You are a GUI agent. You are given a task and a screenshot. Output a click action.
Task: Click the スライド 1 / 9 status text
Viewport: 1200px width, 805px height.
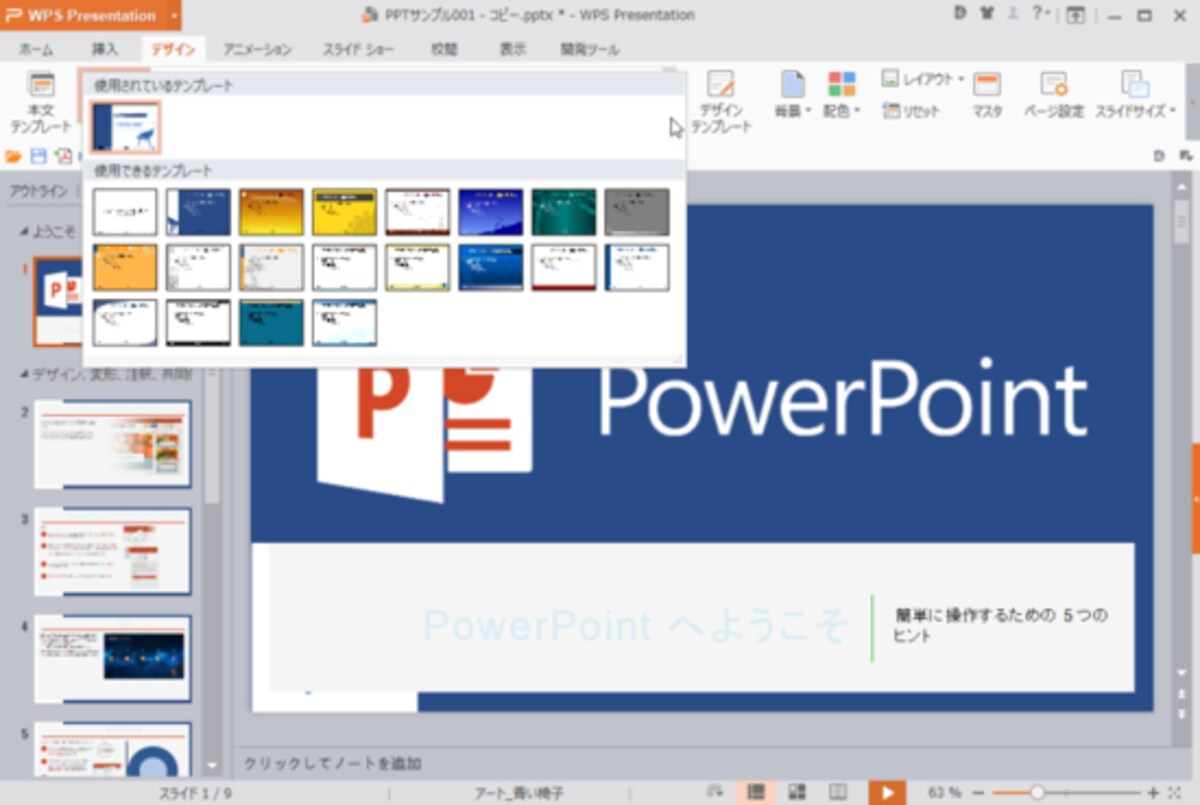(196, 793)
